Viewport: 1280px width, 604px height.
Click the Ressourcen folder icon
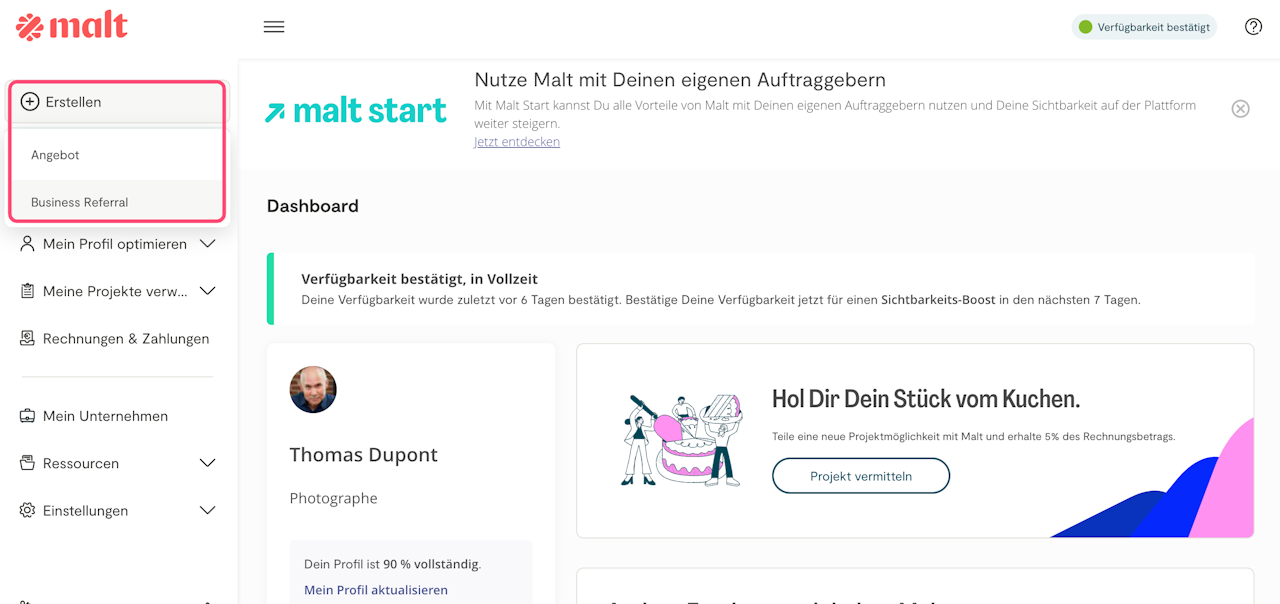coord(28,463)
